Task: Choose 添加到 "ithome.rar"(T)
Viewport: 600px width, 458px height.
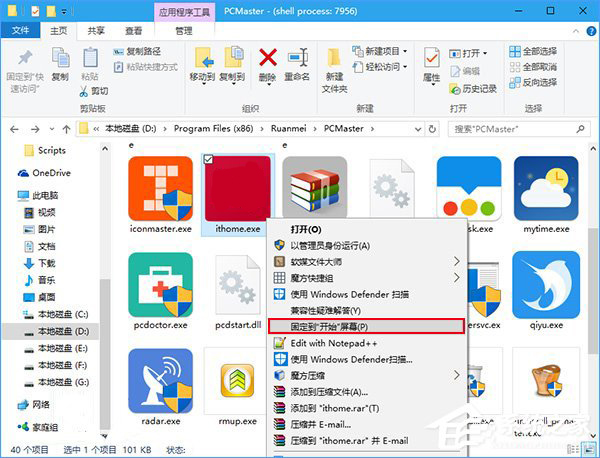Action: tap(367, 408)
